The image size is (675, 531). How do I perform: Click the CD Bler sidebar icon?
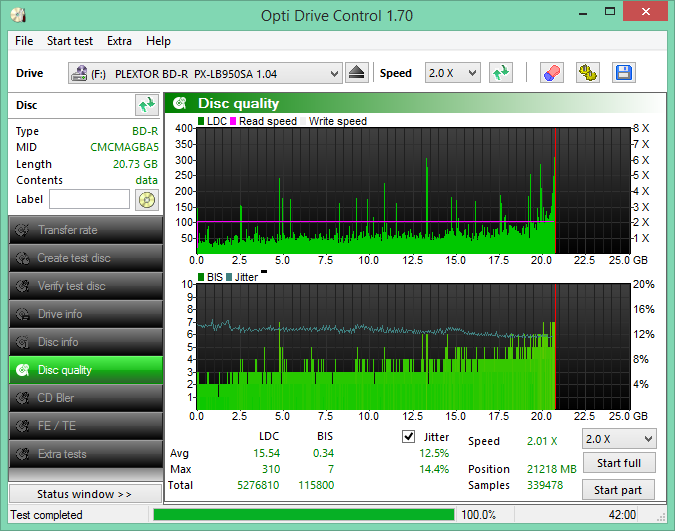[22, 398]
